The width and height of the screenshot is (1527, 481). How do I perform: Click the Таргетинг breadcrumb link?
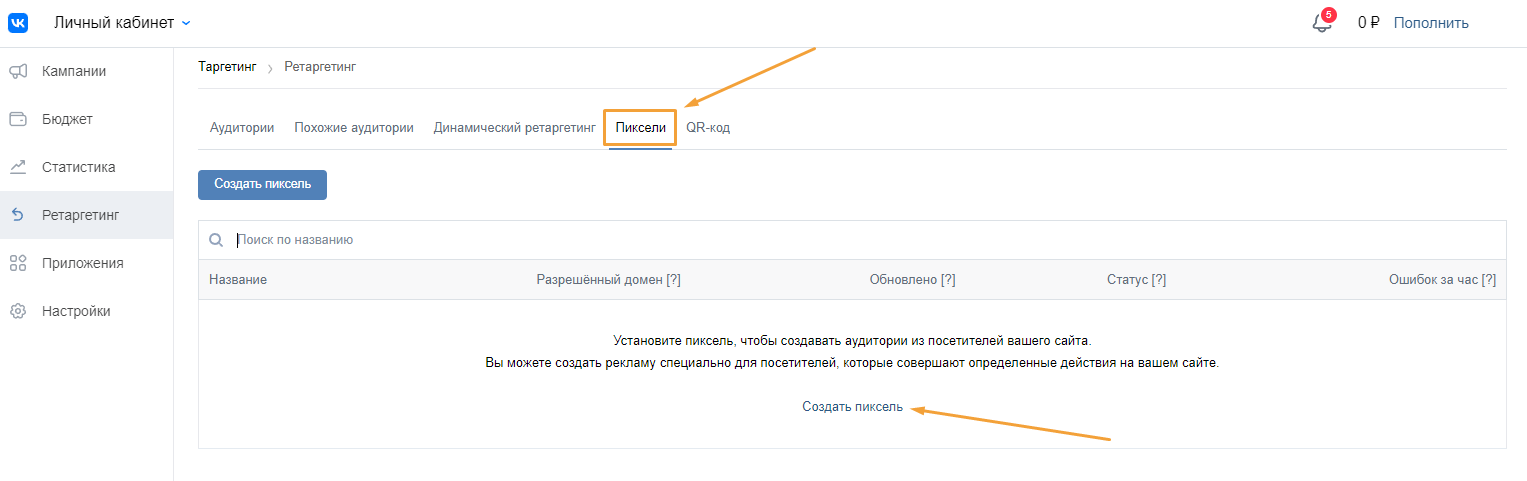point(227,67)
